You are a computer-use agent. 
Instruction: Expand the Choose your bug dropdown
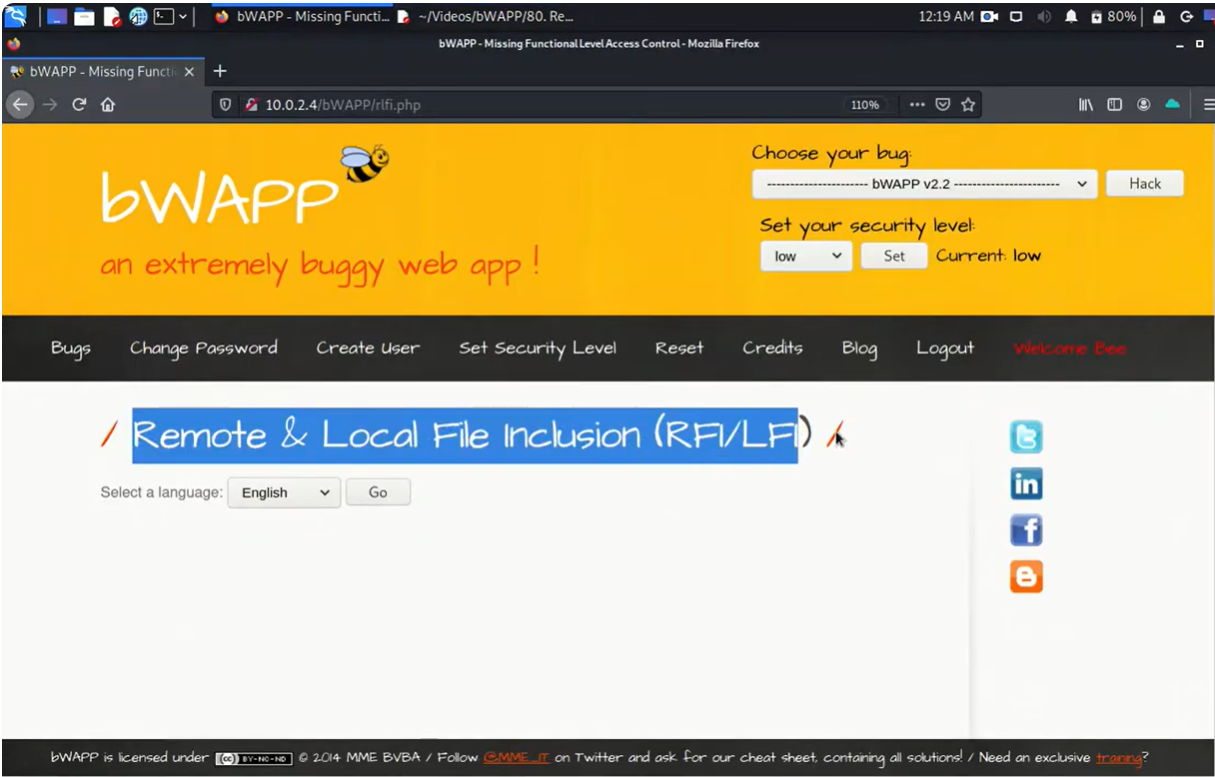pos(924,184)
